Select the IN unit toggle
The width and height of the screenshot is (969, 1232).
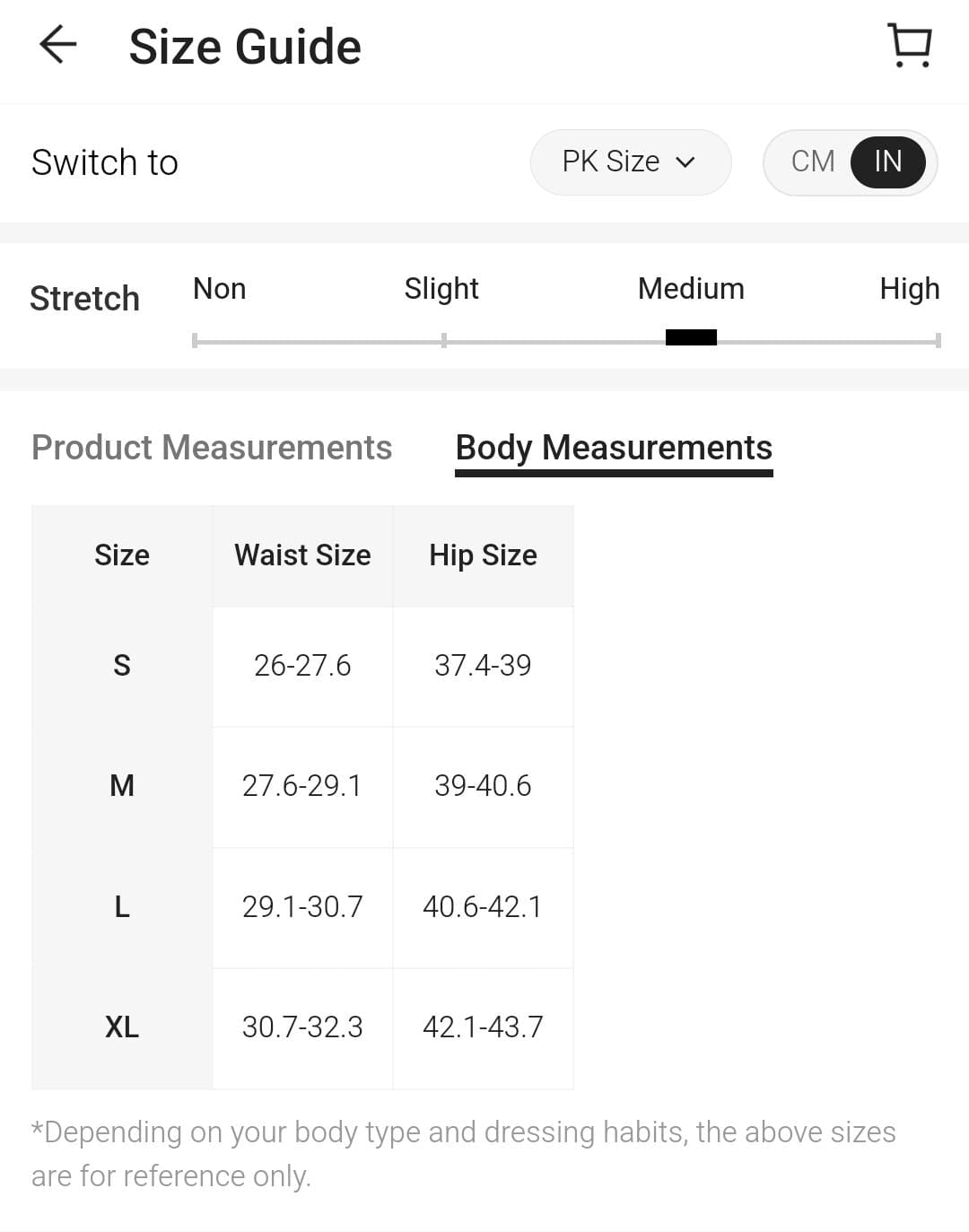(x=887, y=162)
